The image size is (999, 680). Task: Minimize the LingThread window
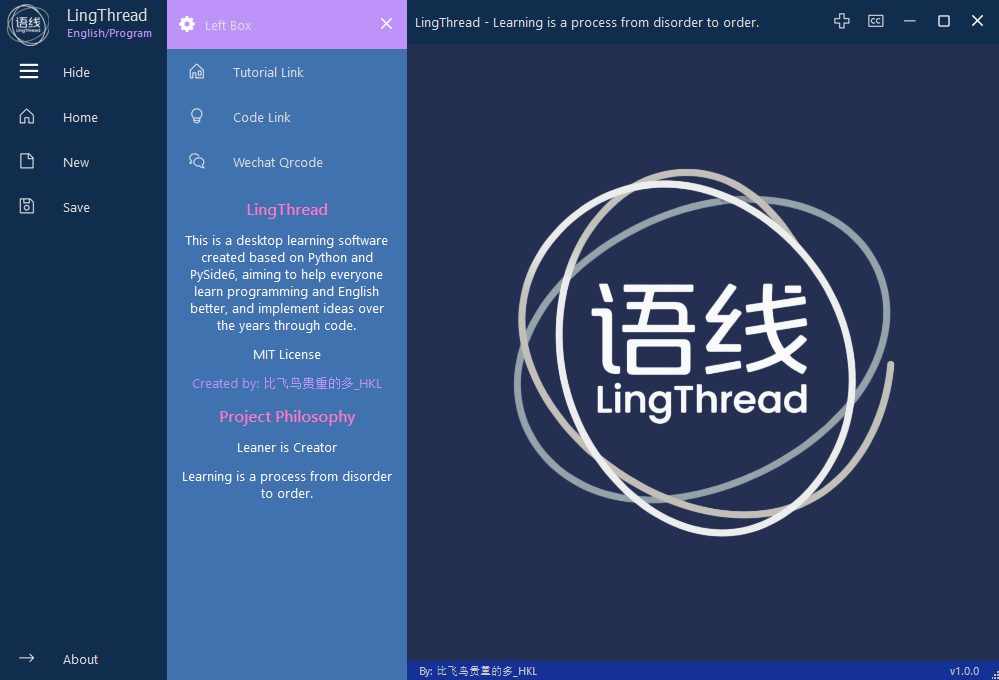[x=910, y=21]
